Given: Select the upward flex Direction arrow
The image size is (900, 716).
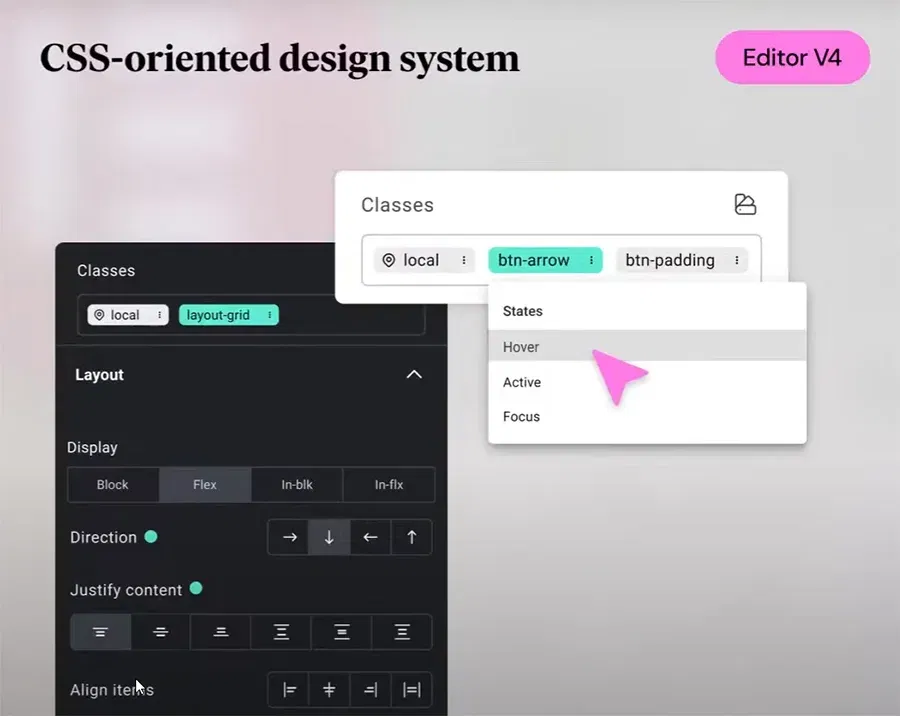Looking at the screenshot, I should (x=411, y=537).
